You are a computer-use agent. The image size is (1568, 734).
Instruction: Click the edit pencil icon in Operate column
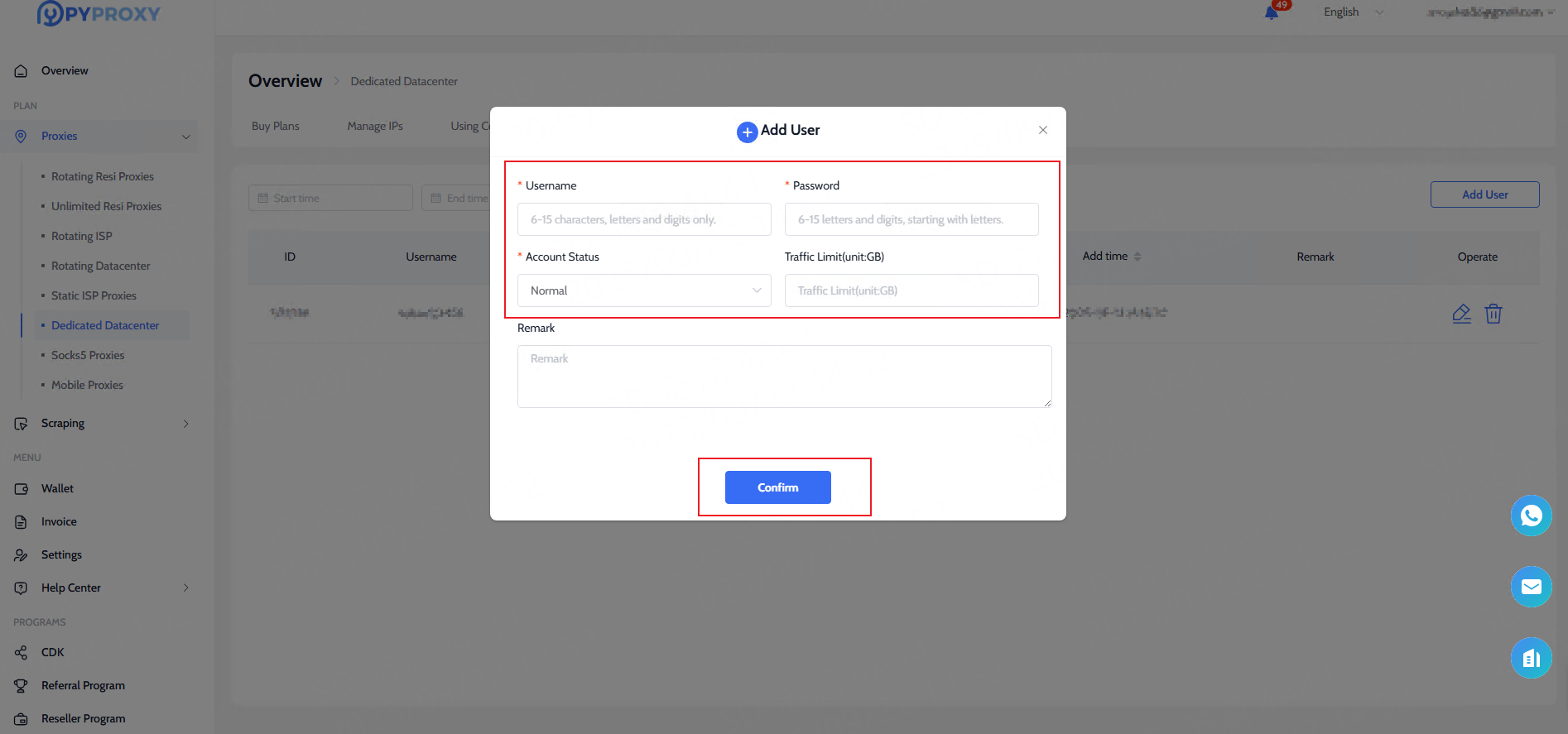1461,314
